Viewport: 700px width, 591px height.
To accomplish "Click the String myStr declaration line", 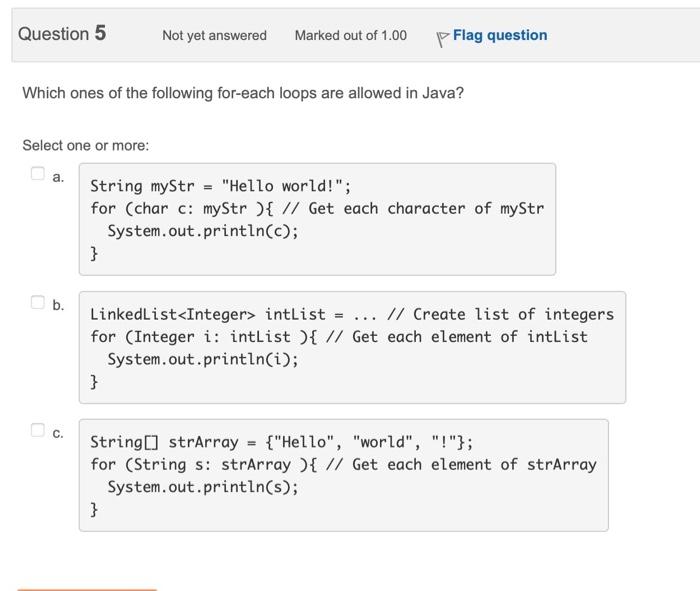I will pyautogui.click(x=221, y=186).
